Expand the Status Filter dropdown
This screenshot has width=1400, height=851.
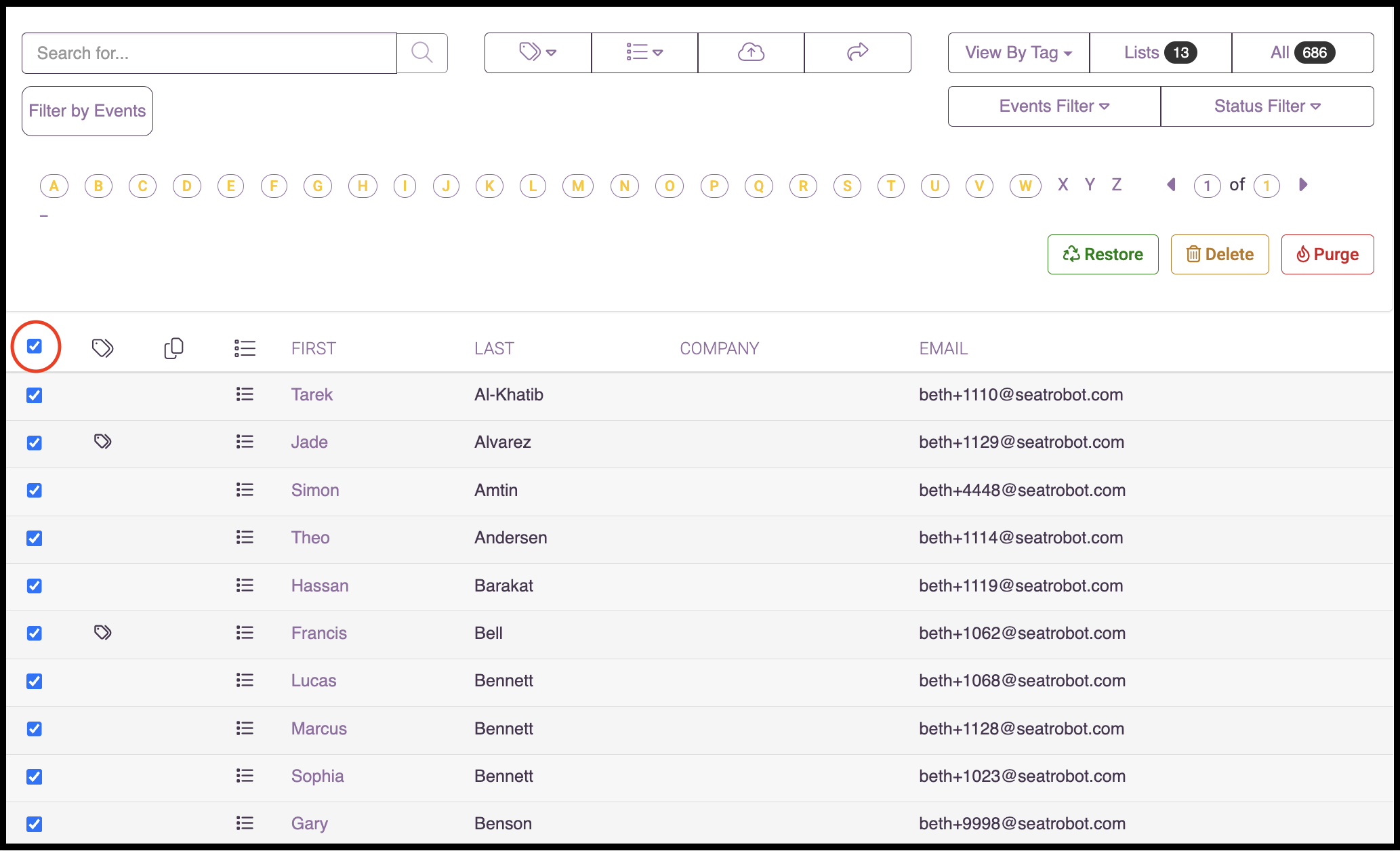[x=1267, y=106]
